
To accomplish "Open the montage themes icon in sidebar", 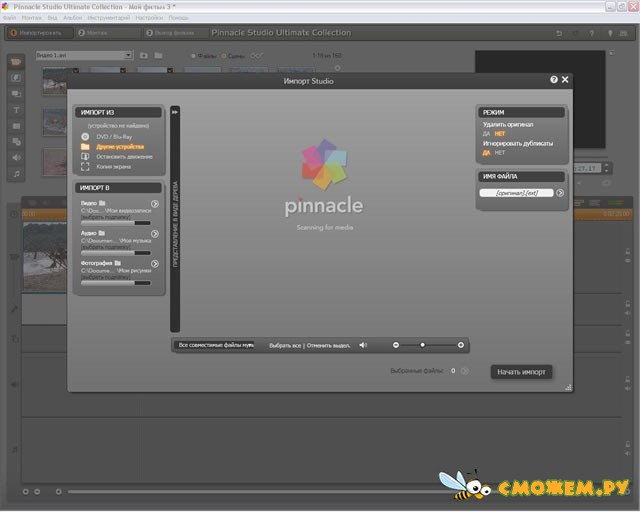I will click(x=16, y=94).
